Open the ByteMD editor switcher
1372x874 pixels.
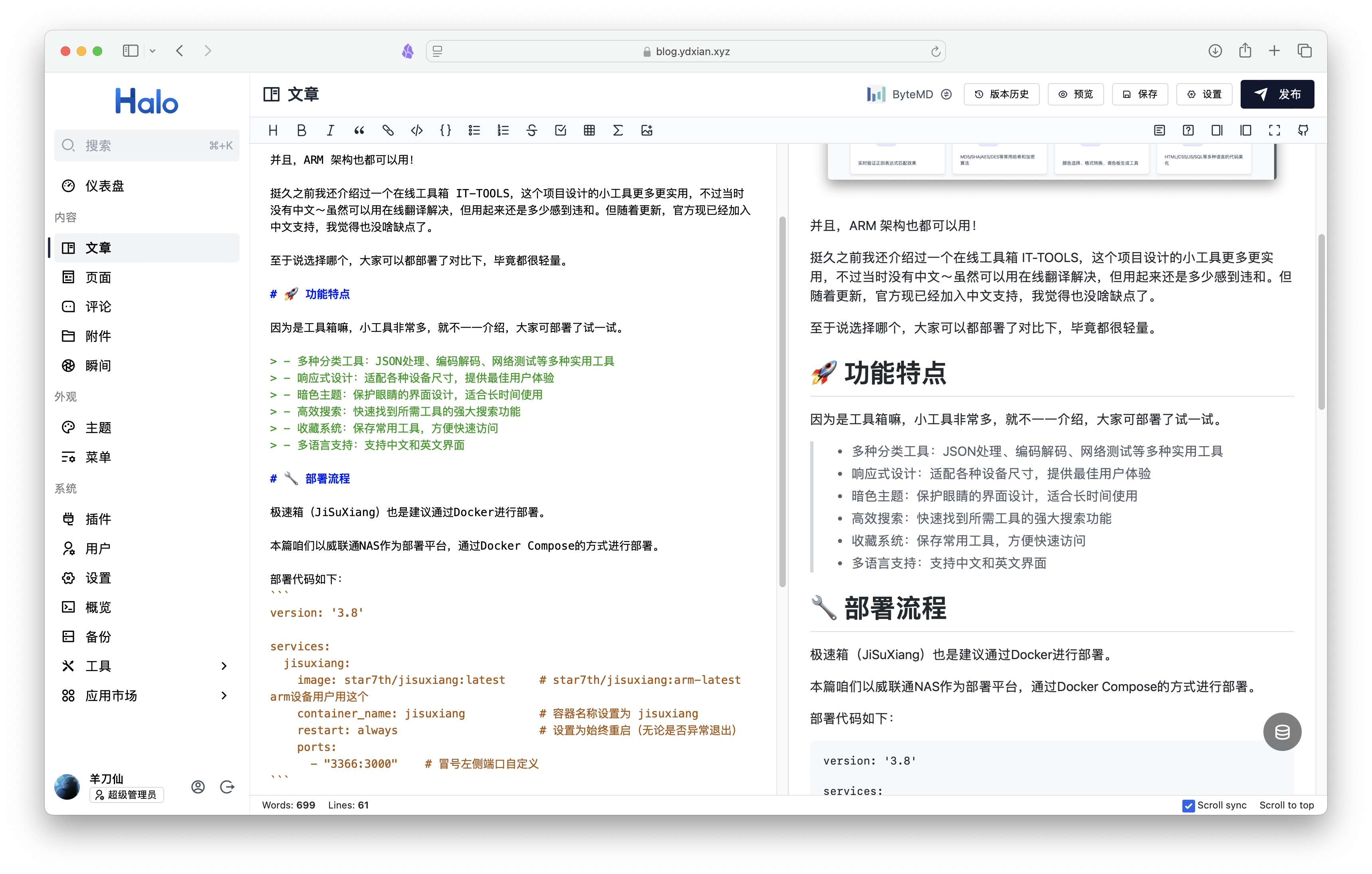(909, 94)
